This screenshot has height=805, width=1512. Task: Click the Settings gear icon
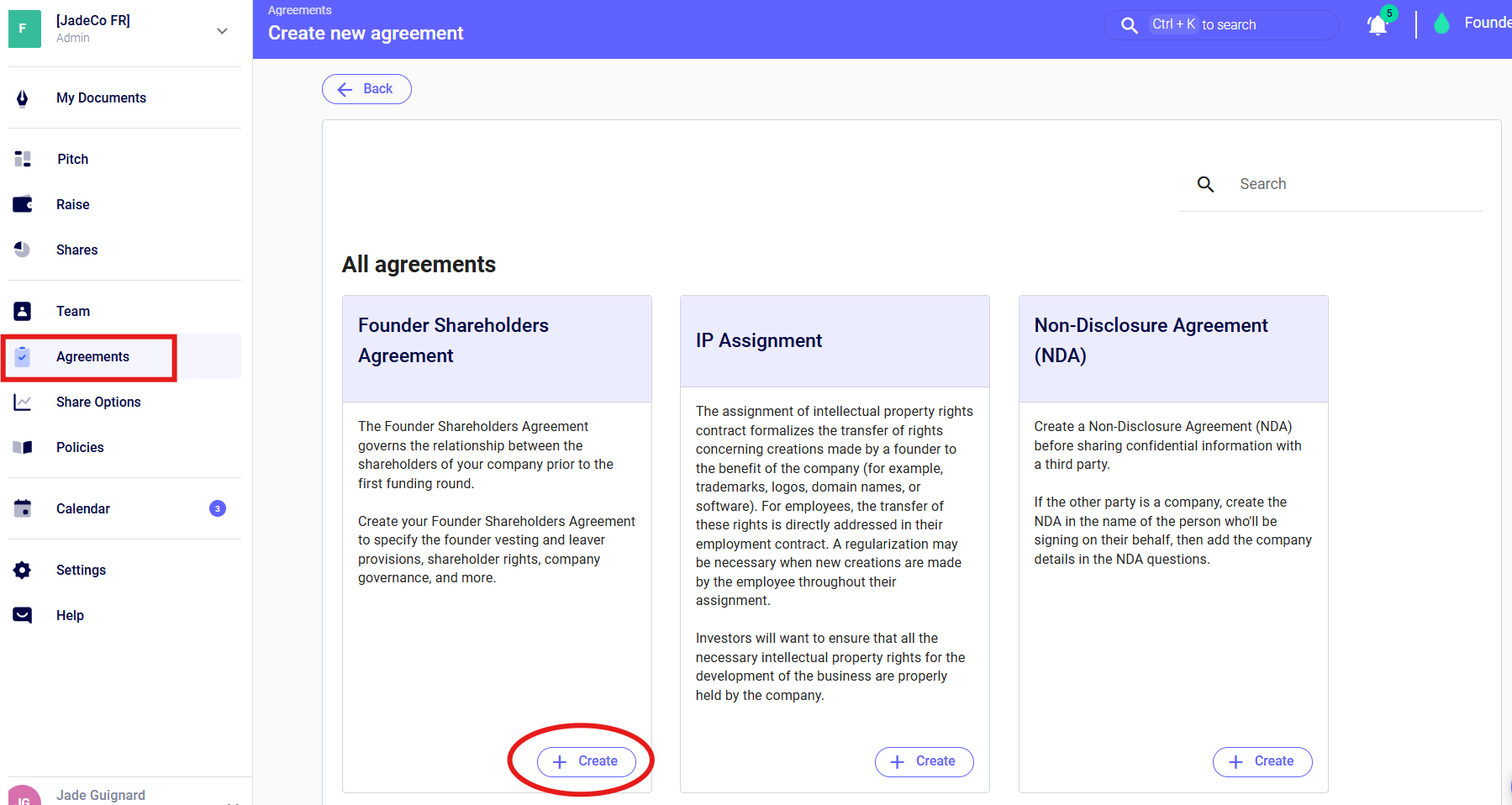(x=23, y=570)
